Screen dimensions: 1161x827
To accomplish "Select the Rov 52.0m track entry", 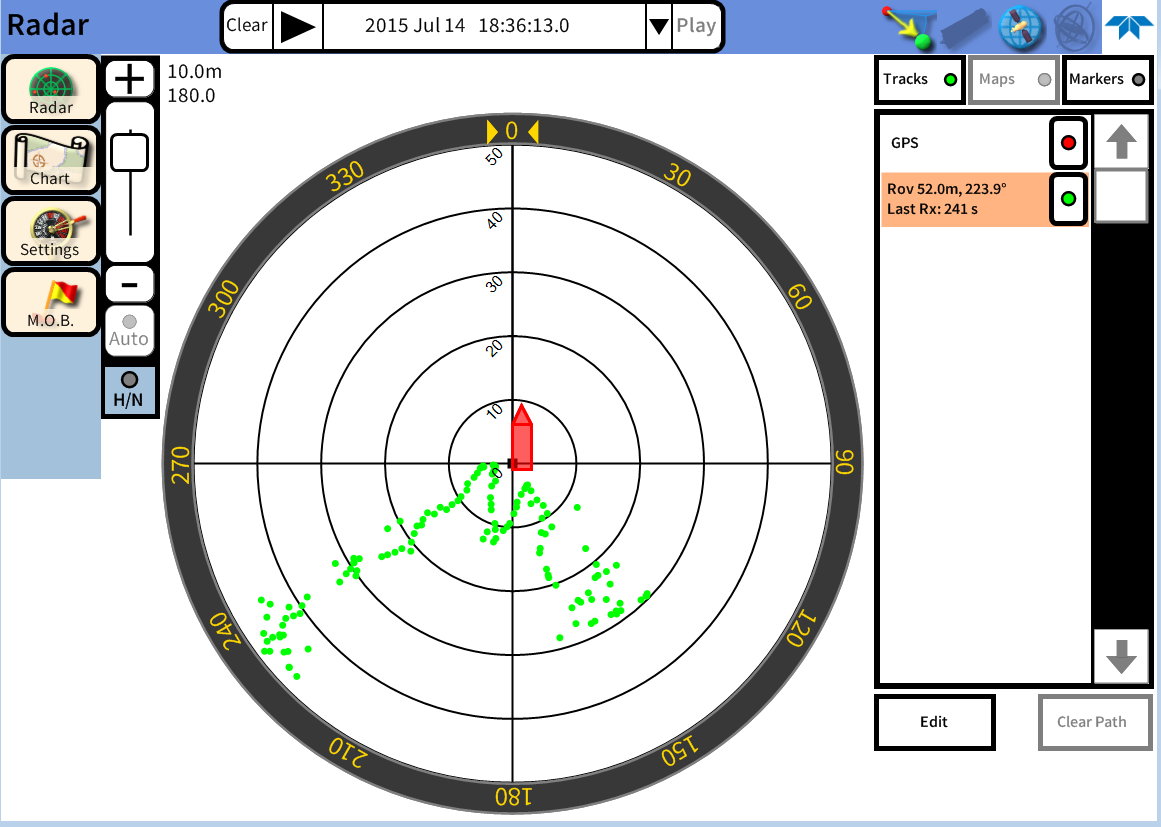I will 960,198.
